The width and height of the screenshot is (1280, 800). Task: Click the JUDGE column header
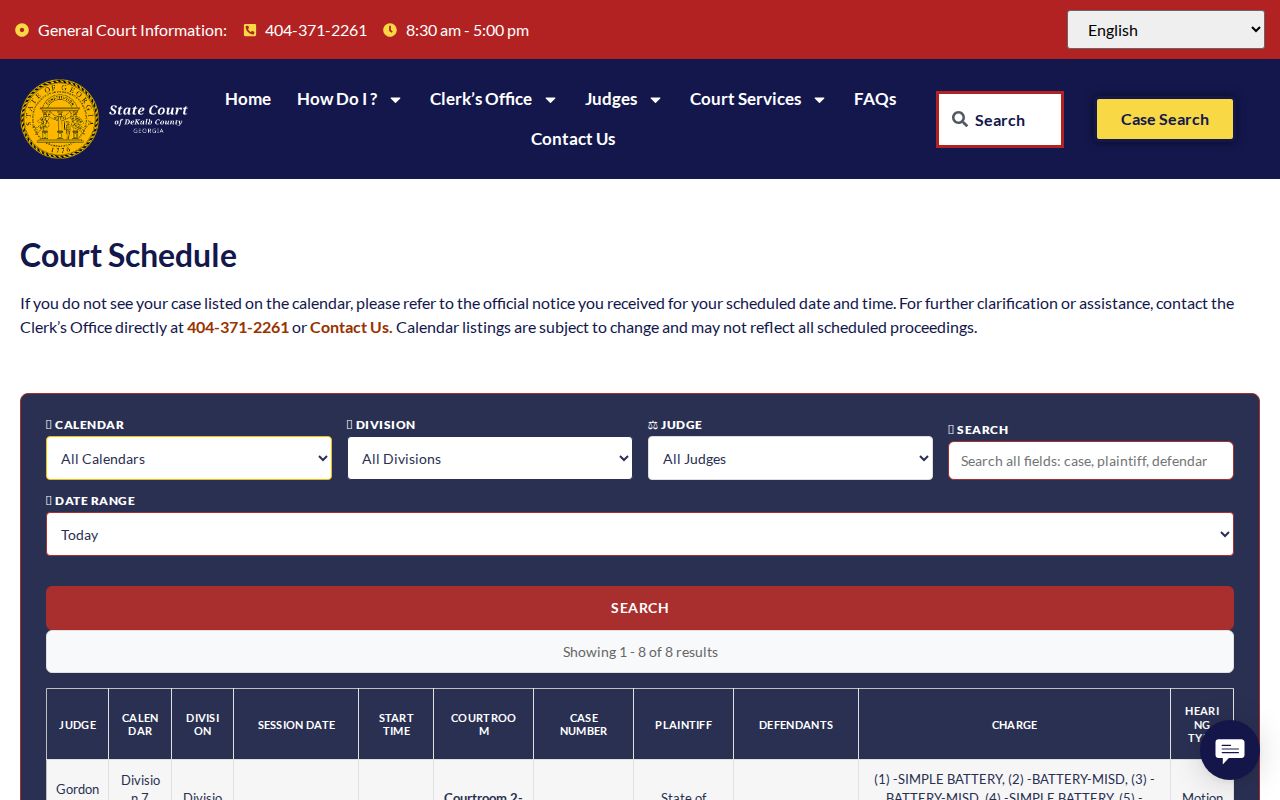point(78,724)
